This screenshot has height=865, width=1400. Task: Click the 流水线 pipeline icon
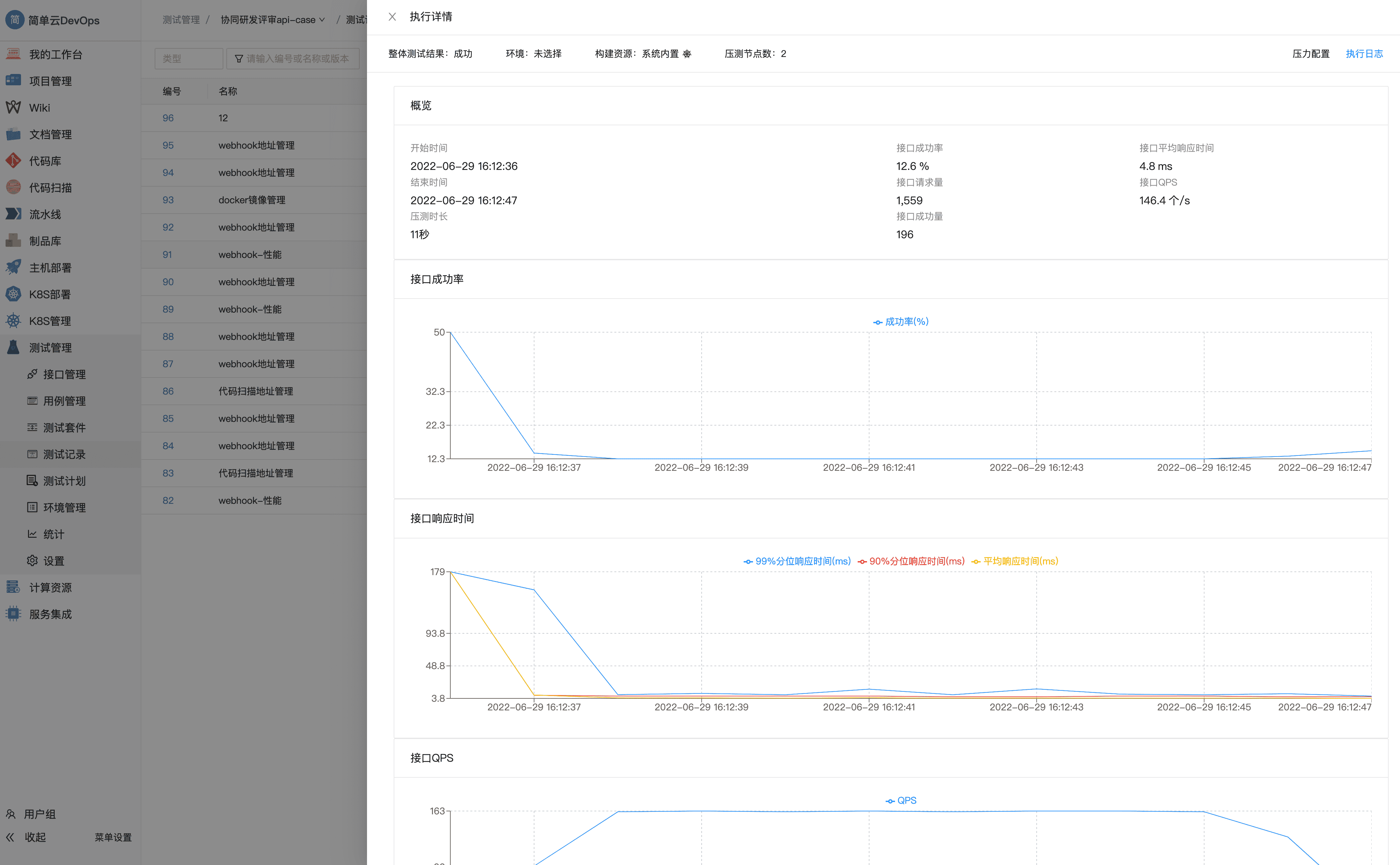tap(13, 214)
